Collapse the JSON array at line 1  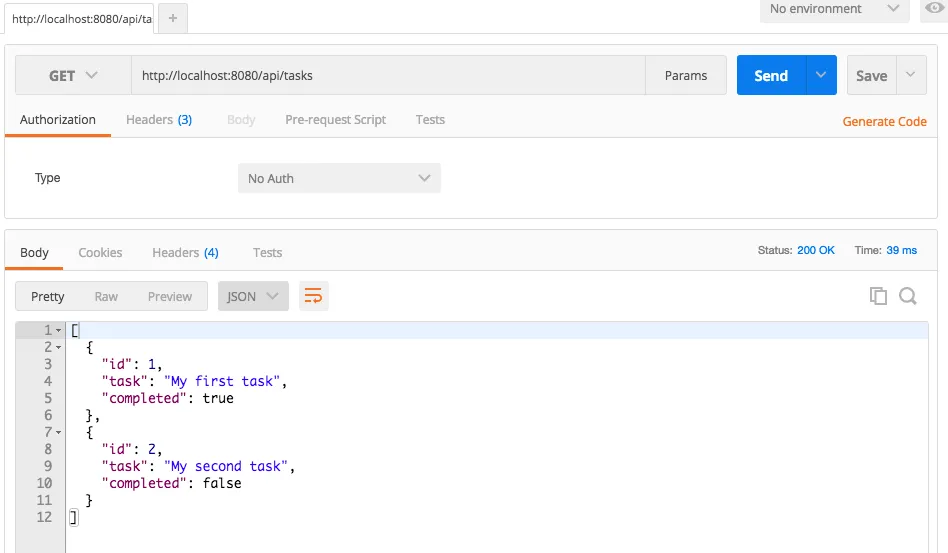[59, 330]
